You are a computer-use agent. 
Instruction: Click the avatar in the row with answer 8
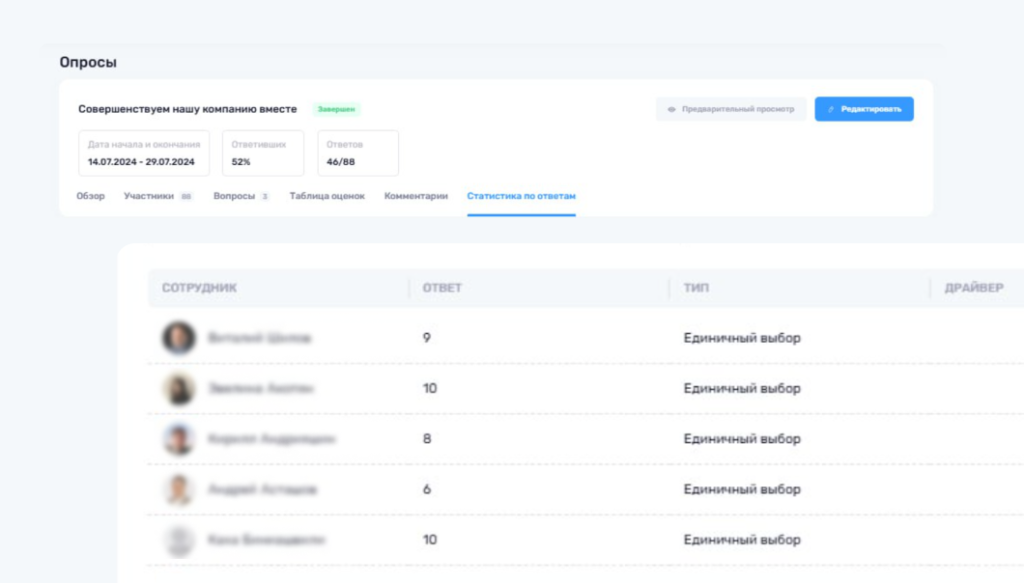[x=179, y=439]
